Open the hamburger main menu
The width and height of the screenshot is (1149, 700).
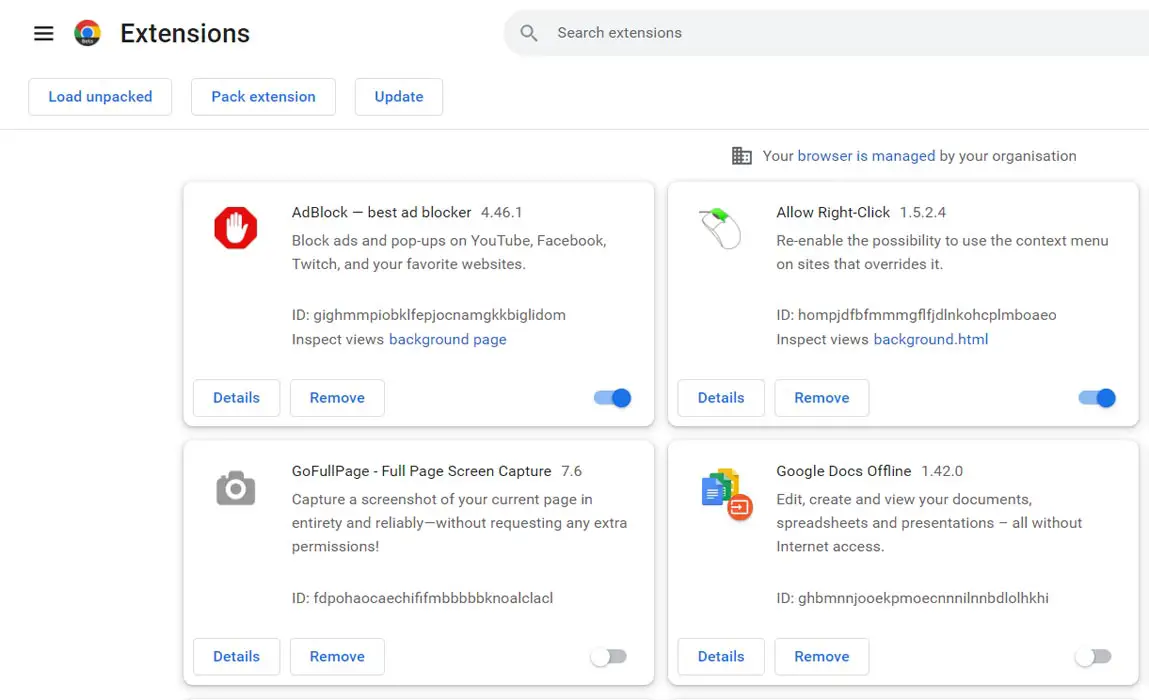[x=44, y=33]
